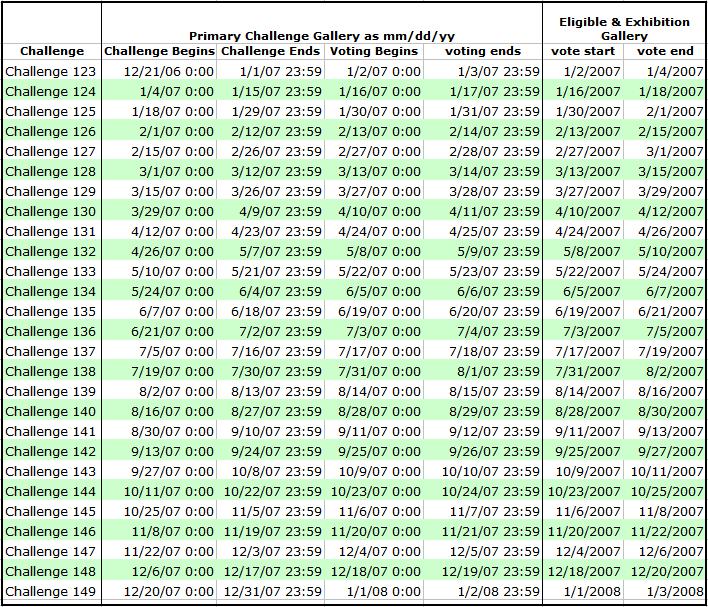
Task: Select the 'Challenge 141' row label
Action: tap(51, 431)
